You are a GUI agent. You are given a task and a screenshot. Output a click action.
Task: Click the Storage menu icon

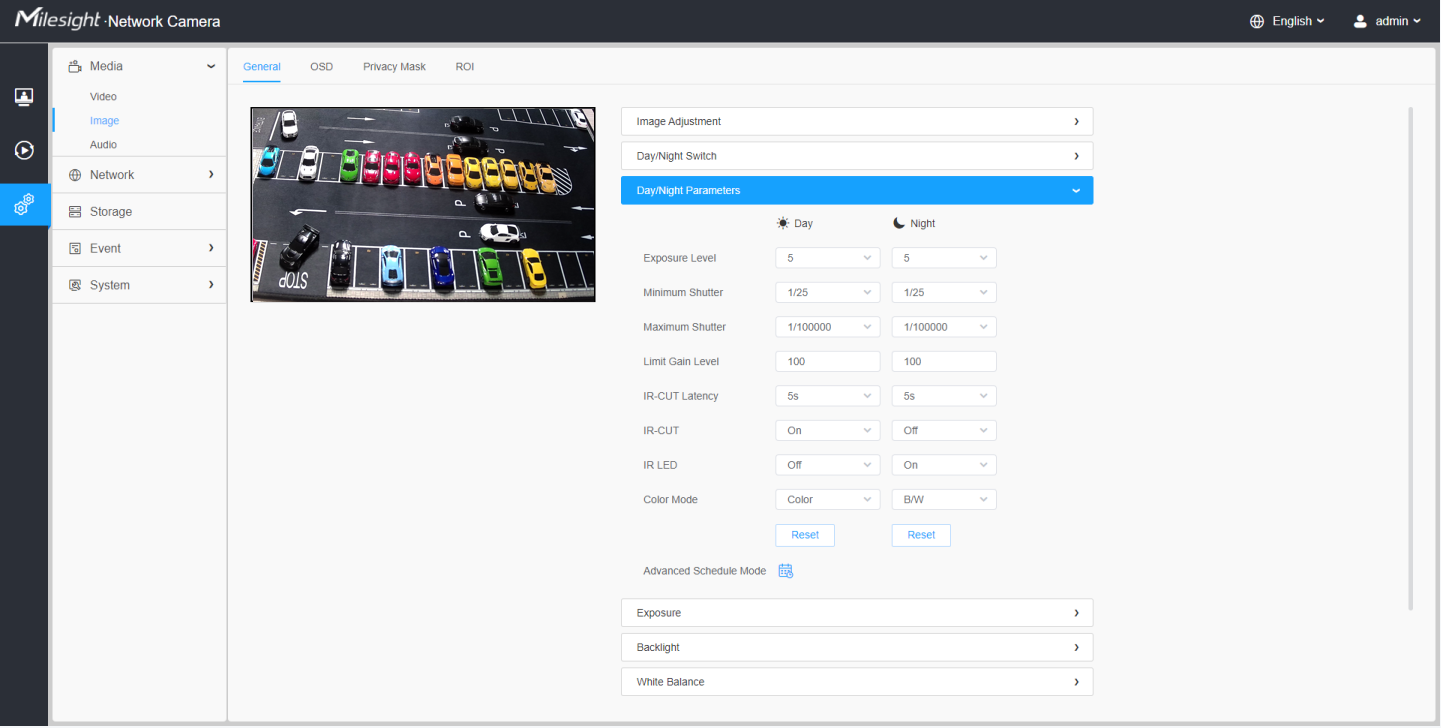[75, 212]
